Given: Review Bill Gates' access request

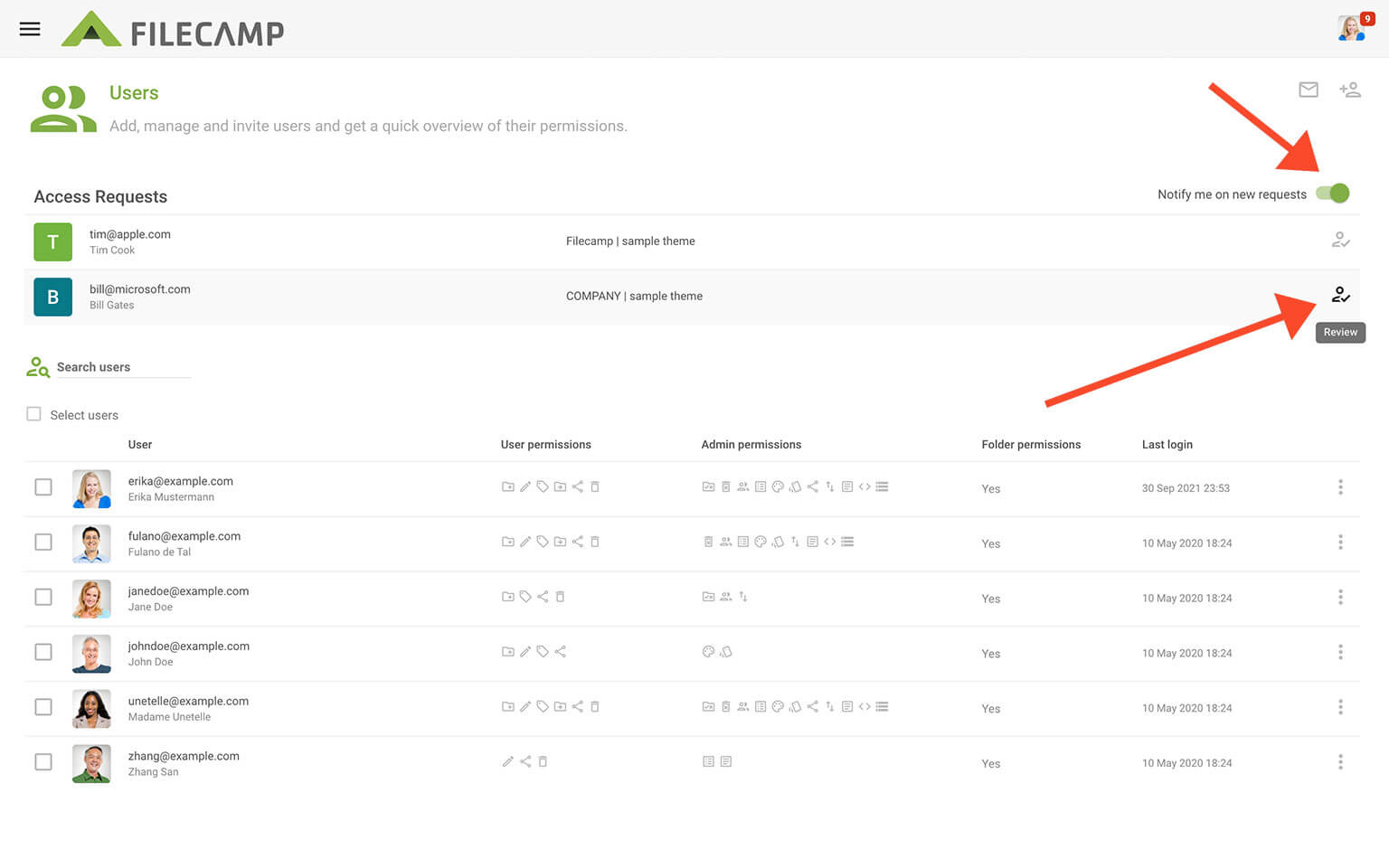Looking at the screenshot, I should tap(1340, 295).
